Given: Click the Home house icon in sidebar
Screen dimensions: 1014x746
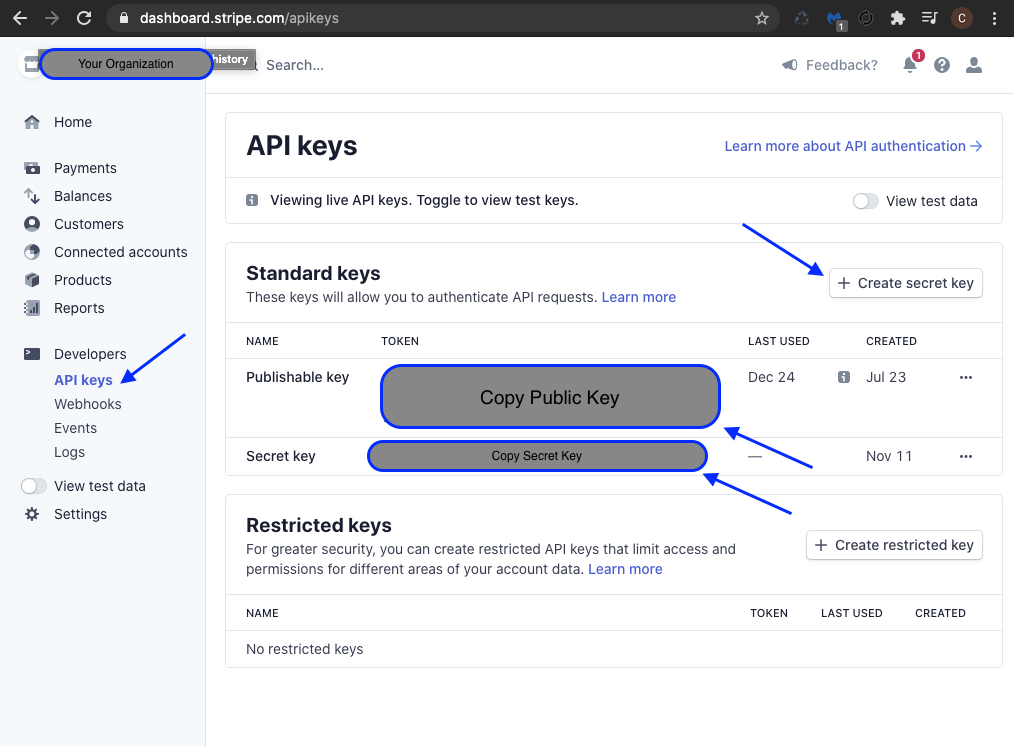Looking at the screenshot, I should pyautogui.click(x=32, y=122).
